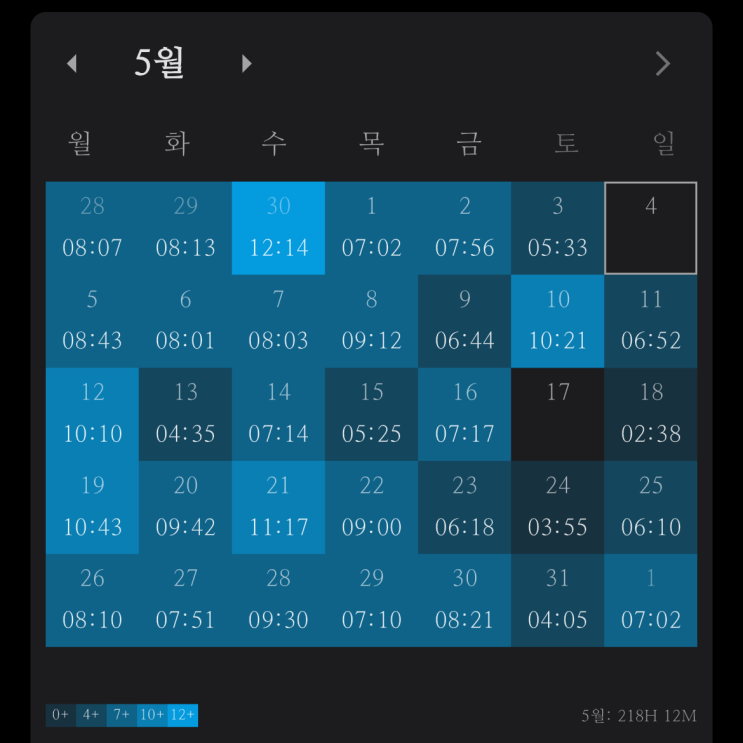Open day 17 with no recorded time
Image resolution: width=743 pixels, height=743 pixels.
click(557, 413)
